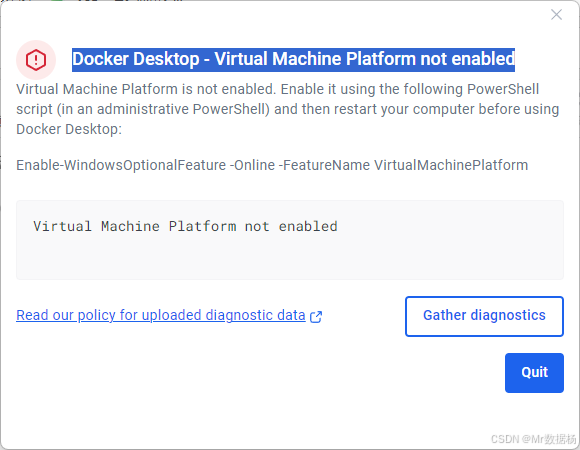Quit Docker Desktop via Quit button
Screen dimensions: 580x450
pos(534,373)
